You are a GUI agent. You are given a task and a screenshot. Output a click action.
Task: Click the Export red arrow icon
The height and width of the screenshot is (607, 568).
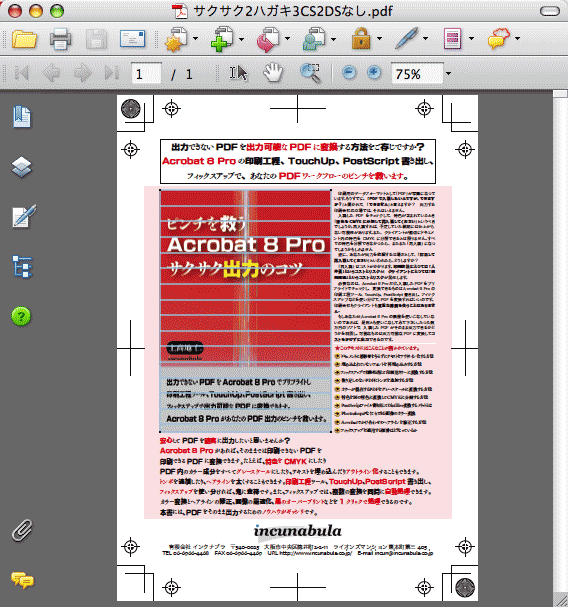tap(268, 39)
